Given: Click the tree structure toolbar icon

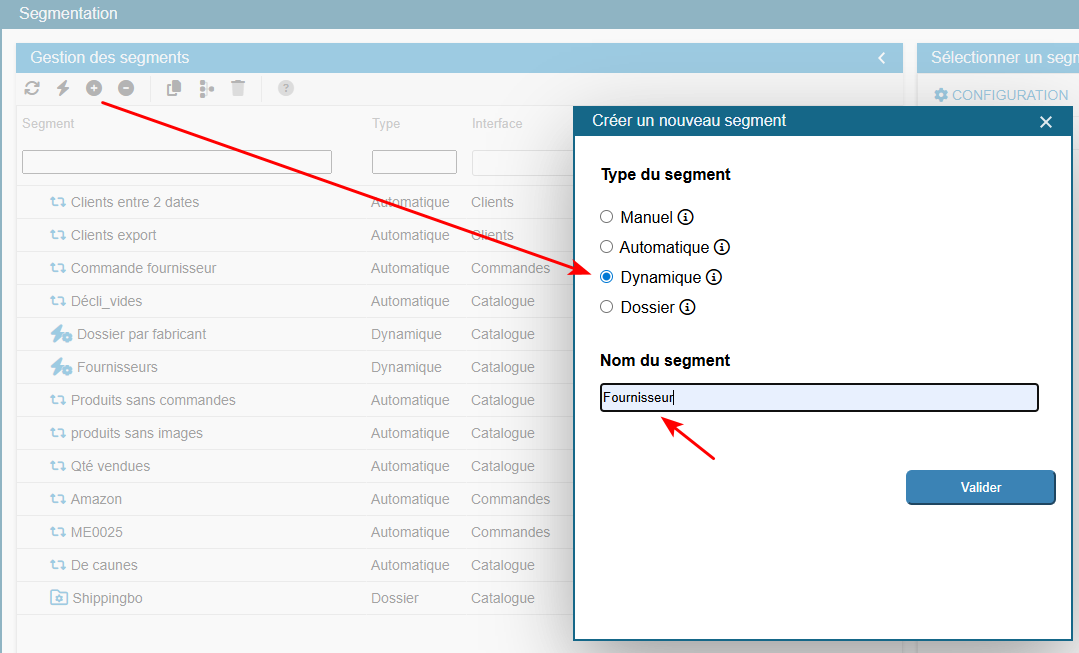Looking at the screenshot, I should click(x=206, y=88).
